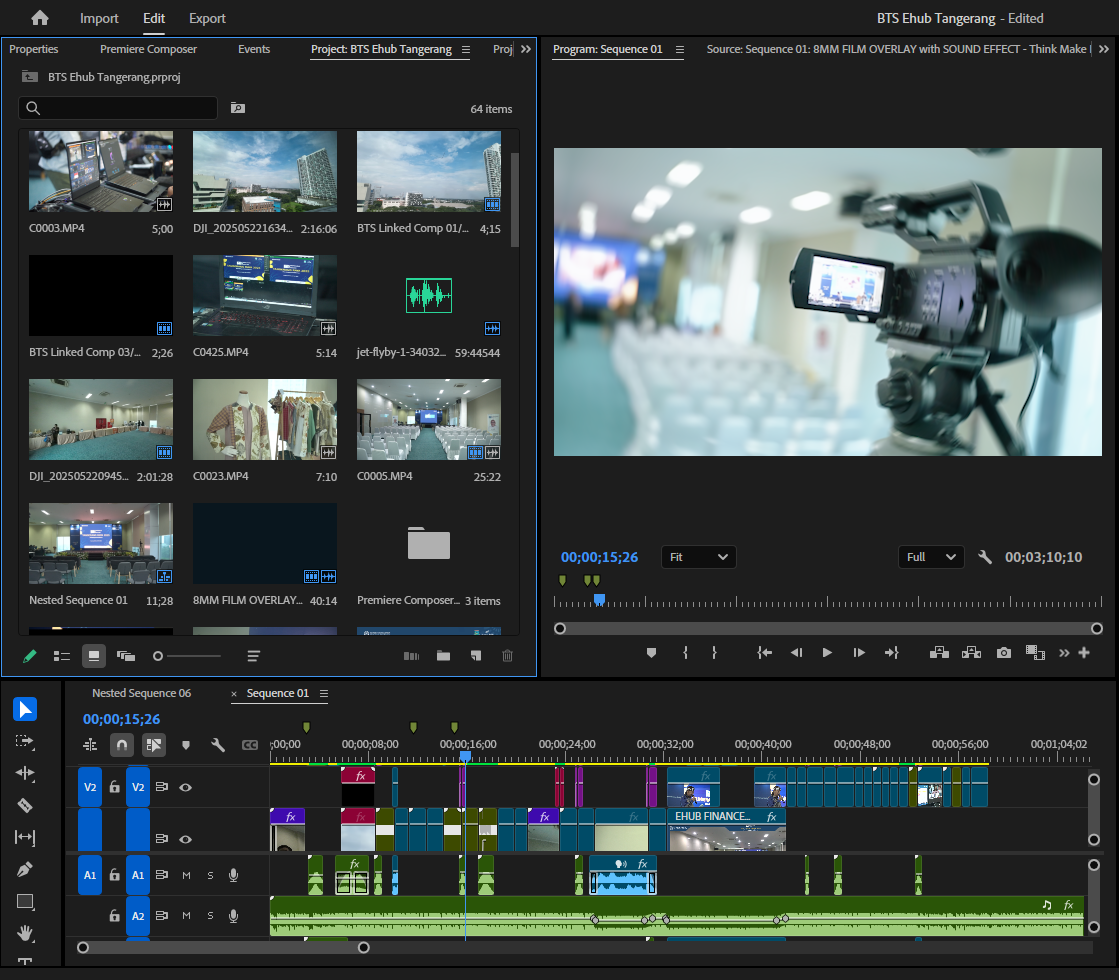Show more Program monitor transport buttons
The image size is (1119, 980).
click(x=1064, y=652)
